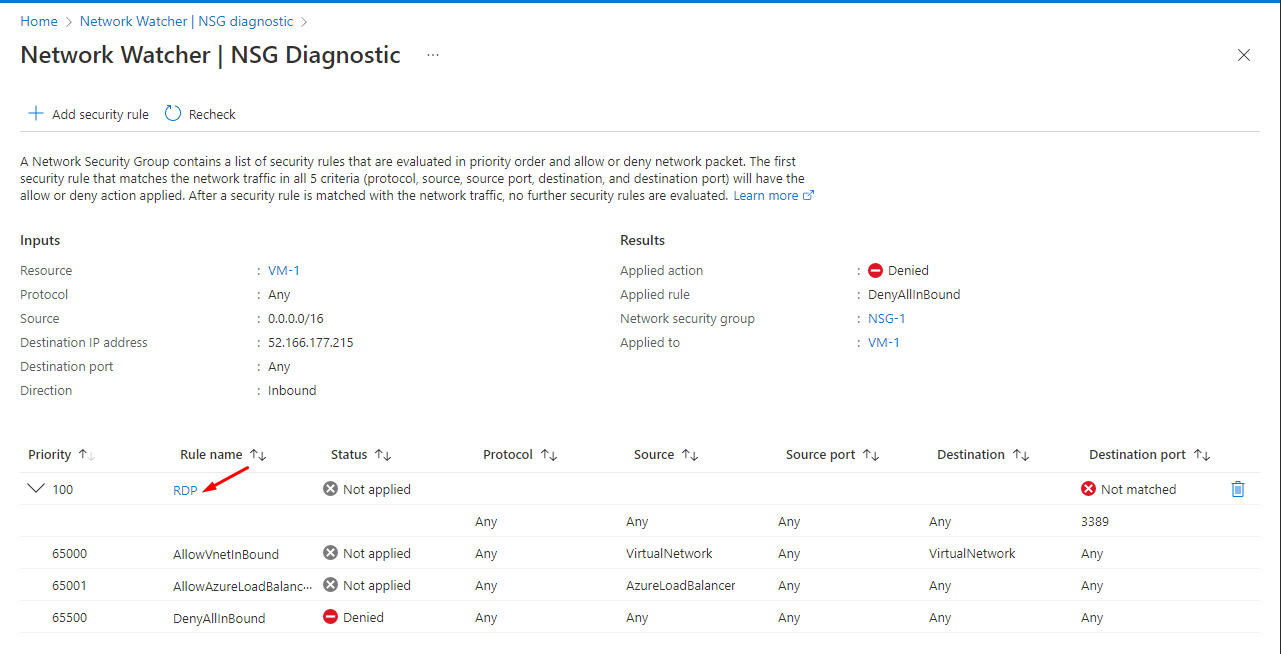Click the red Denied icon in Results
The height and width of the screenshot is (654, 1281).
876,271
